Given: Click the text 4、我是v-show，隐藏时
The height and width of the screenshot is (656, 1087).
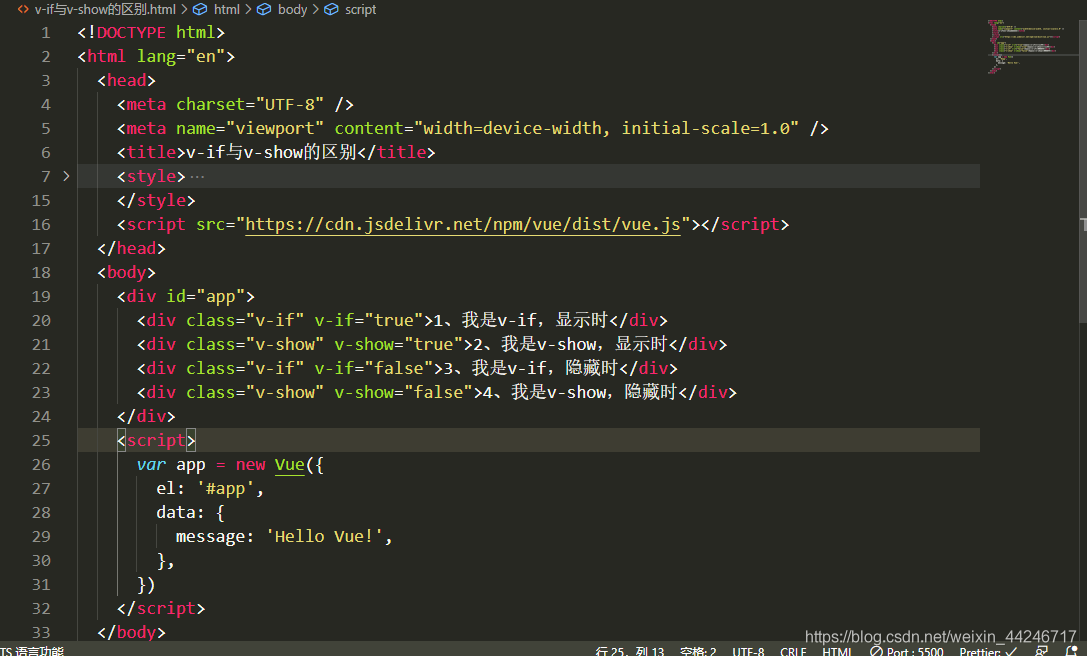Looking at the screenshot, I should (580, 392).
